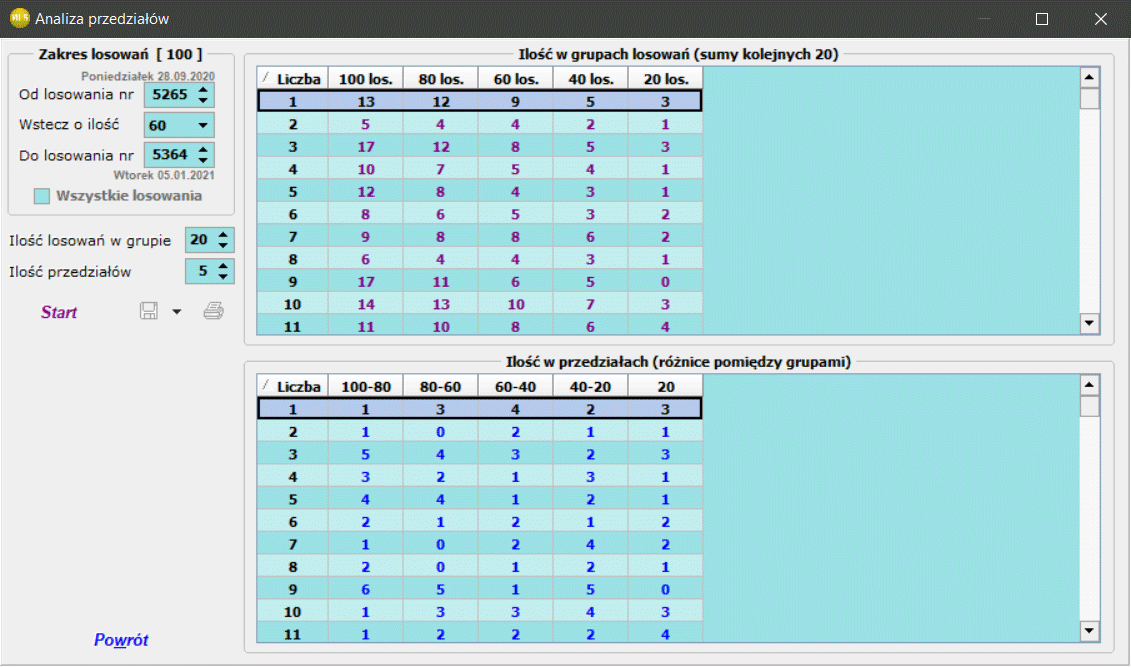Decrease the Od losowania nr value
Viewport: 1131px width, 667px height.
point(203,100)
